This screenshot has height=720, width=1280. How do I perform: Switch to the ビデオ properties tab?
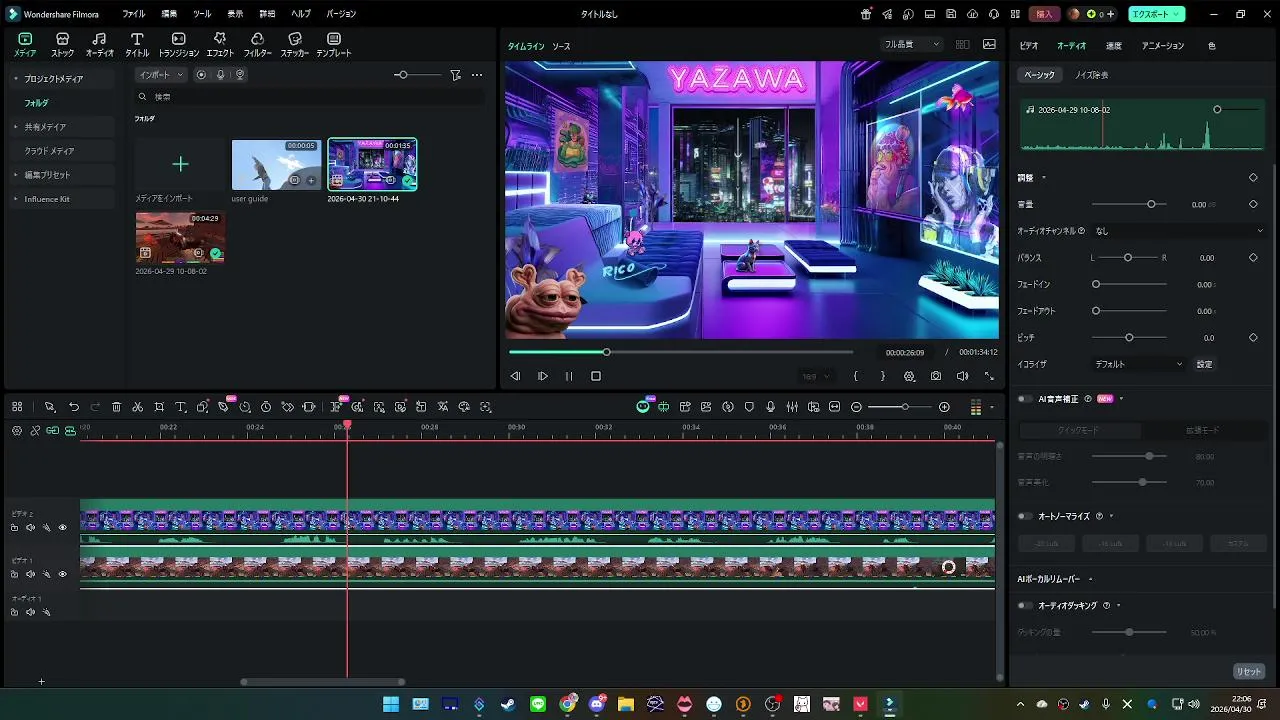[1028, 46]
